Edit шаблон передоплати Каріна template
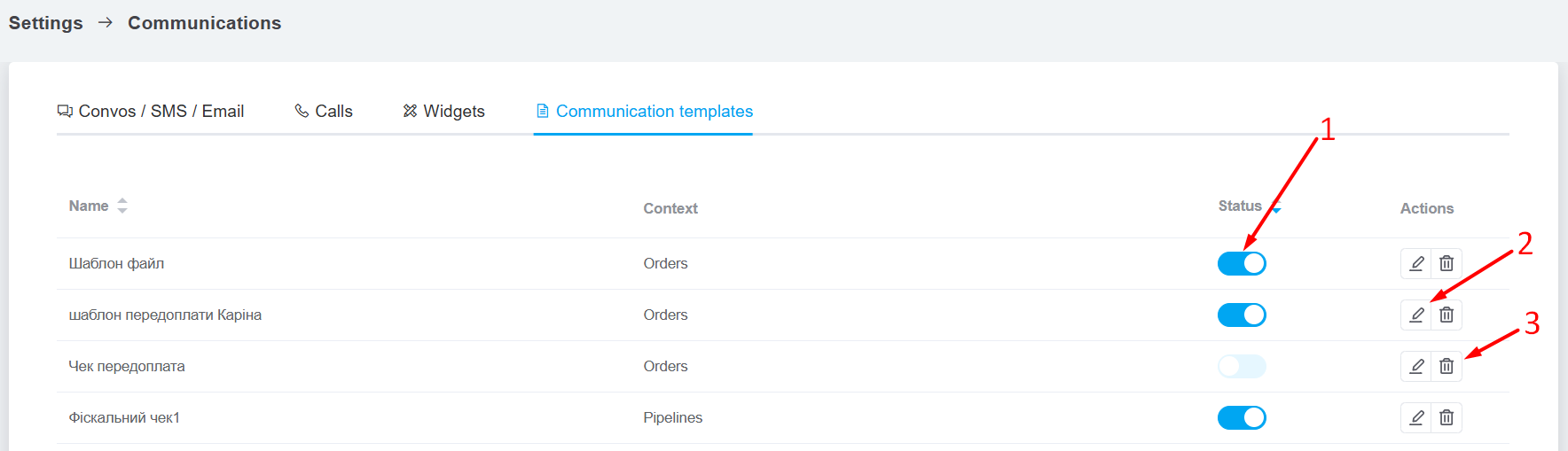This screenshot has height=451, width=1568. point(1416,315)
